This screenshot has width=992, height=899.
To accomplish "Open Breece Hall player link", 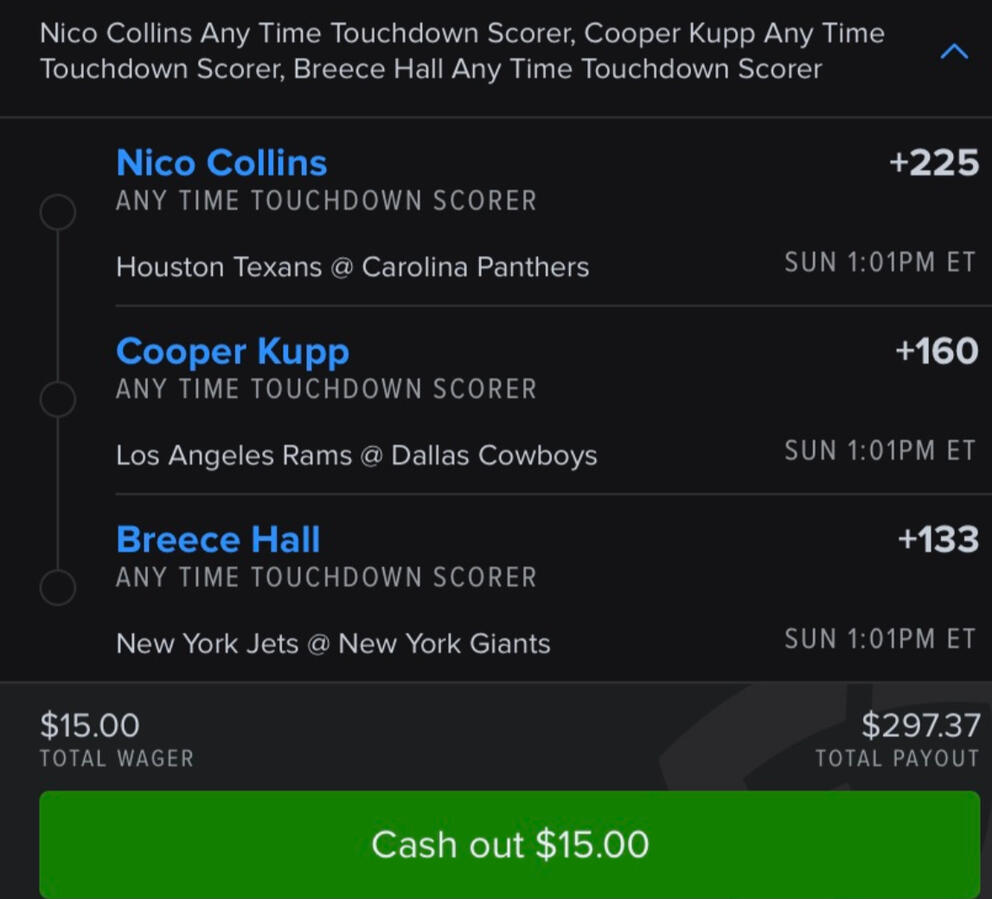I will point(218,540).
